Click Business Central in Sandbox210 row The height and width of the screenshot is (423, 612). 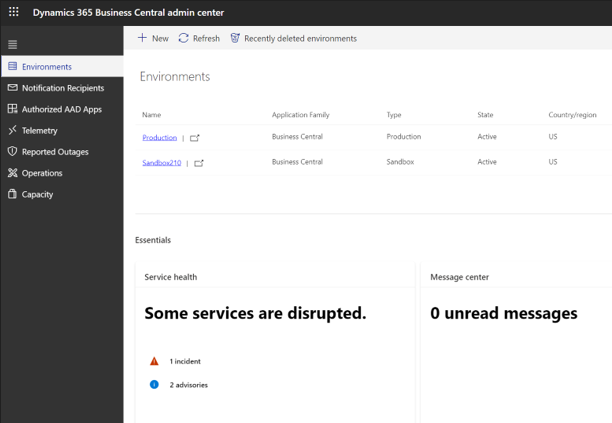click(297, 162)
